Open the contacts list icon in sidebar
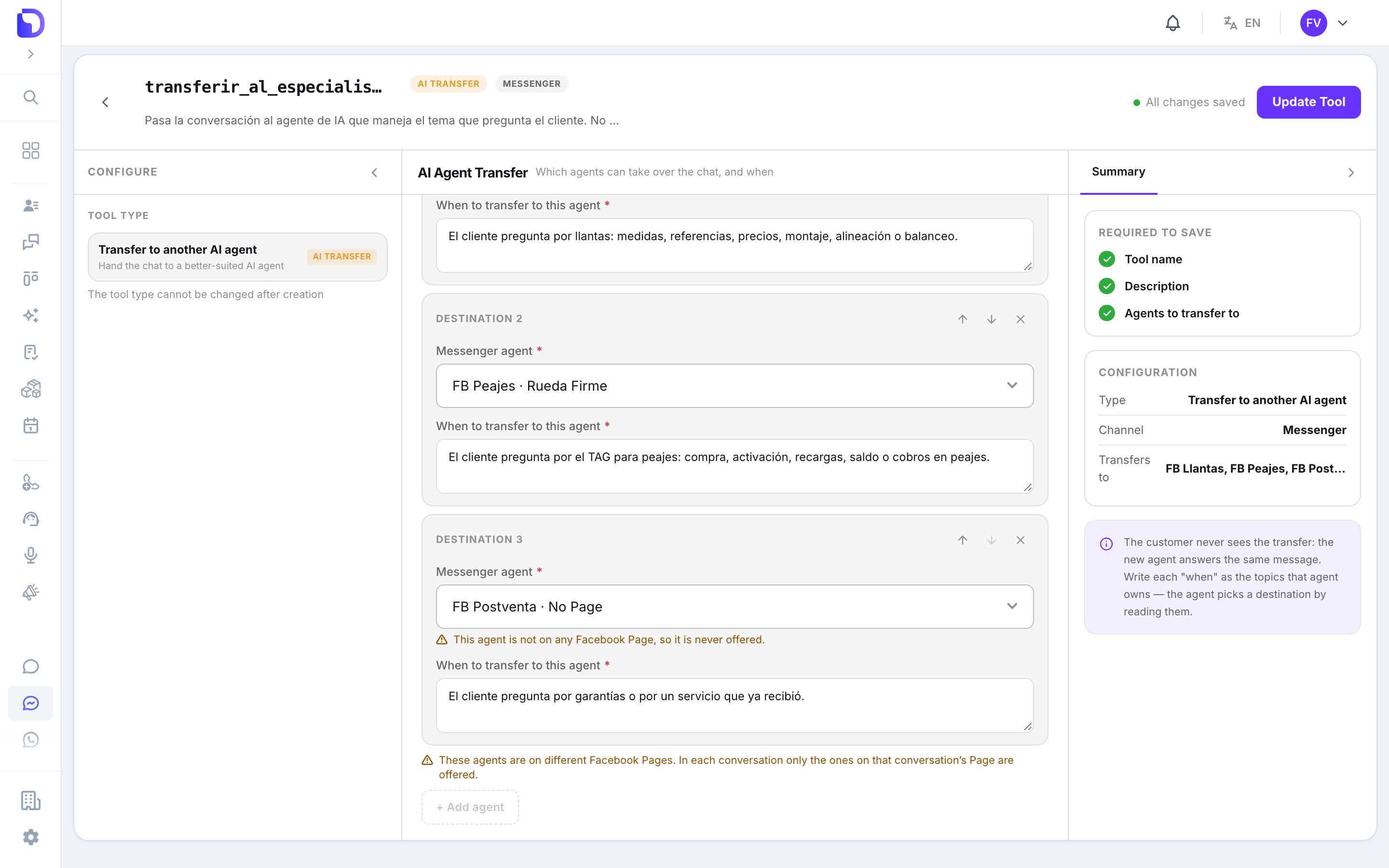 (x=30, y=205)
